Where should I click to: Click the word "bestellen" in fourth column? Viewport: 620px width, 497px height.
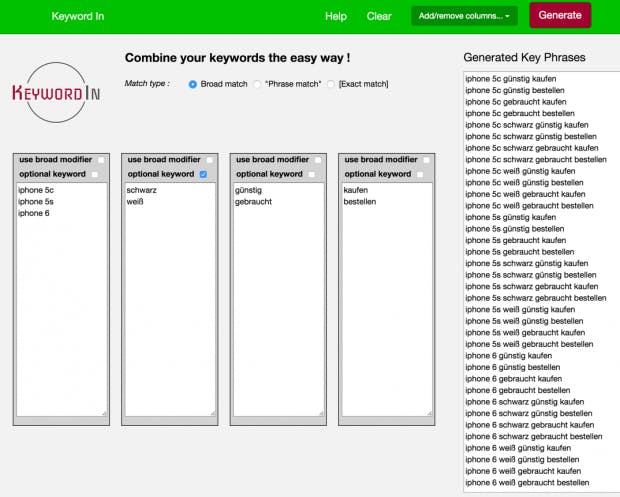[360, 202]
